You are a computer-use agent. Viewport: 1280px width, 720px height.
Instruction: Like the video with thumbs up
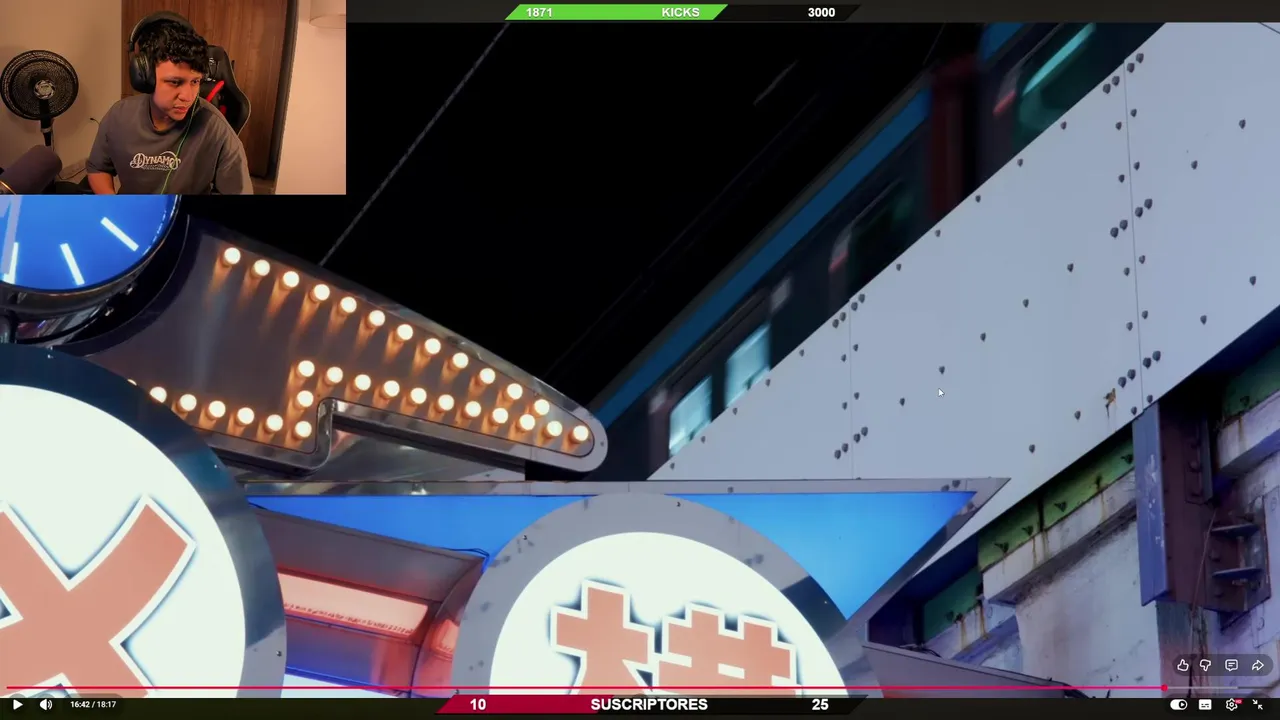(1183, 666)
